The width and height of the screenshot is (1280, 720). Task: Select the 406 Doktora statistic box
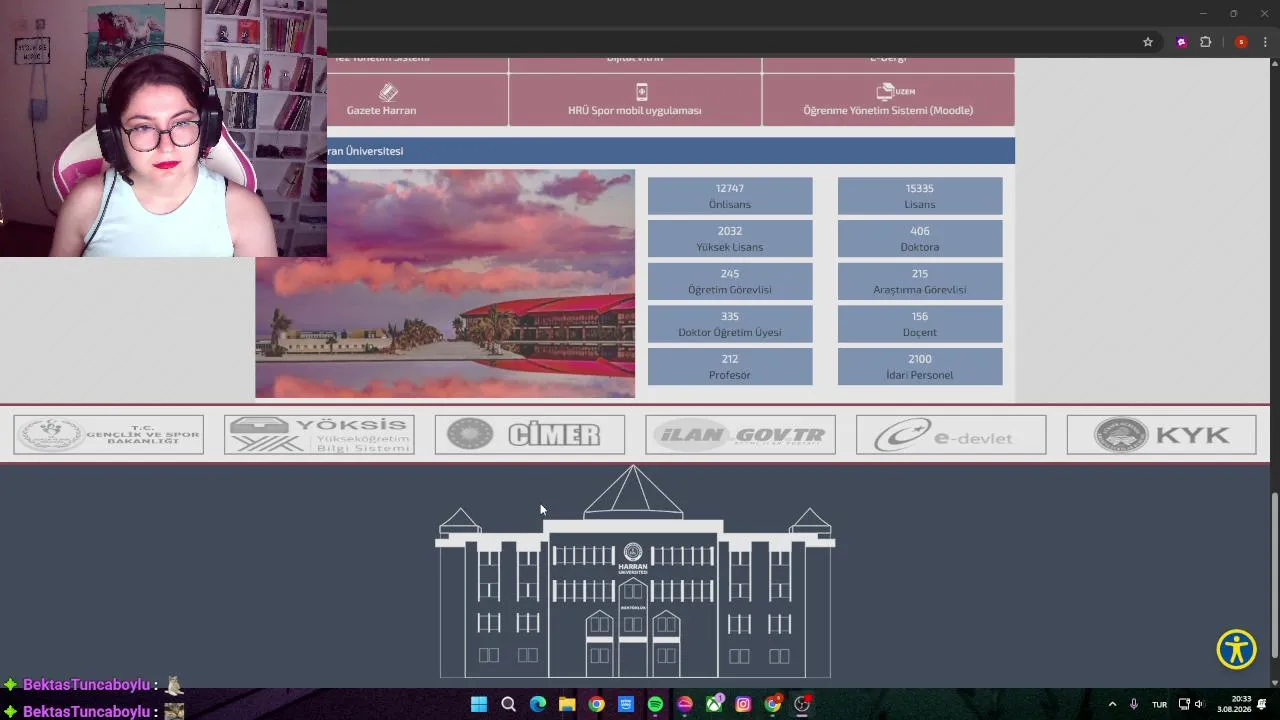920,239
